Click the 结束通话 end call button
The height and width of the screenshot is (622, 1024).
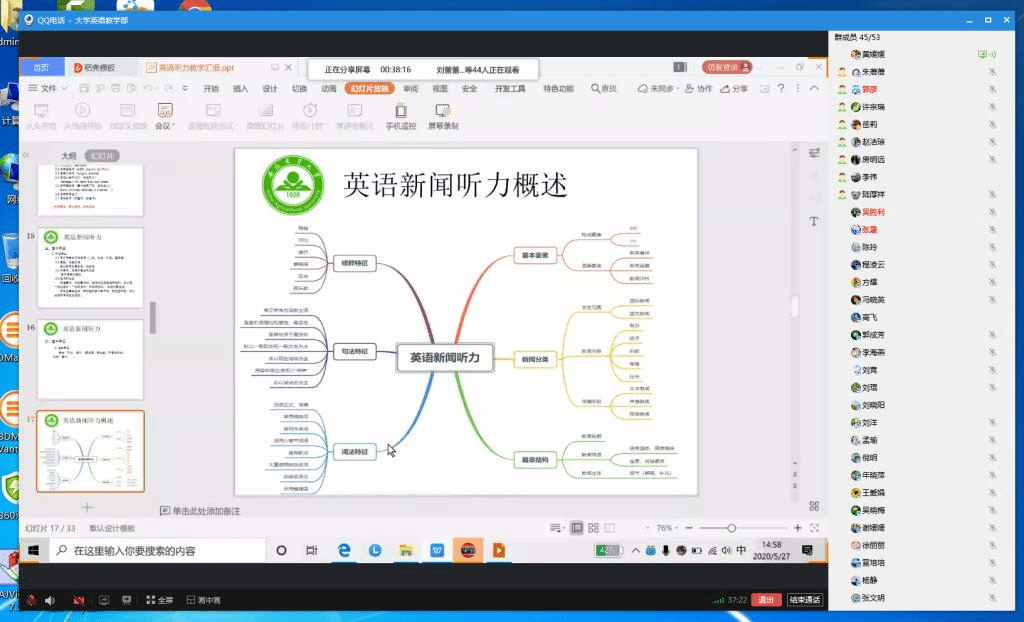[804, 600]
